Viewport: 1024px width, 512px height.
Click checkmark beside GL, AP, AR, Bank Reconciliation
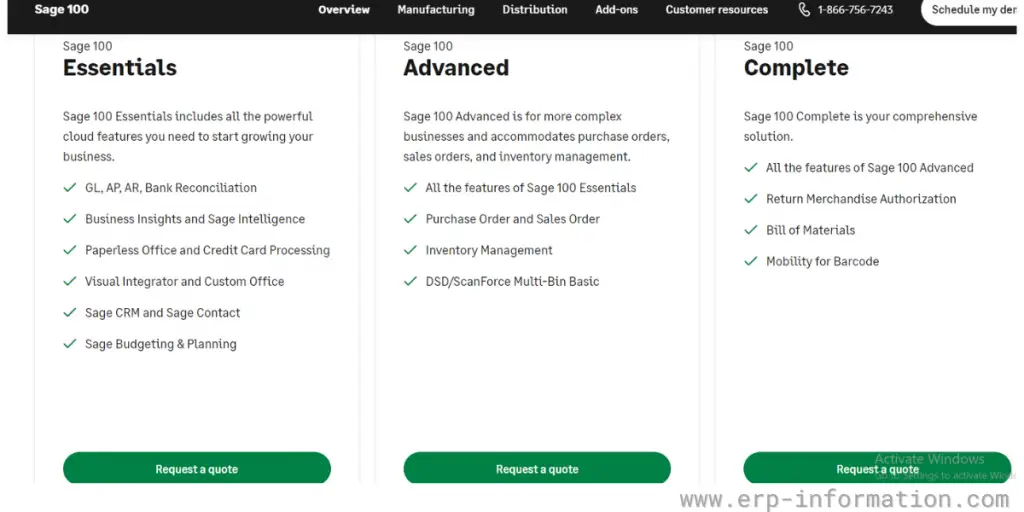pos(70,187)
